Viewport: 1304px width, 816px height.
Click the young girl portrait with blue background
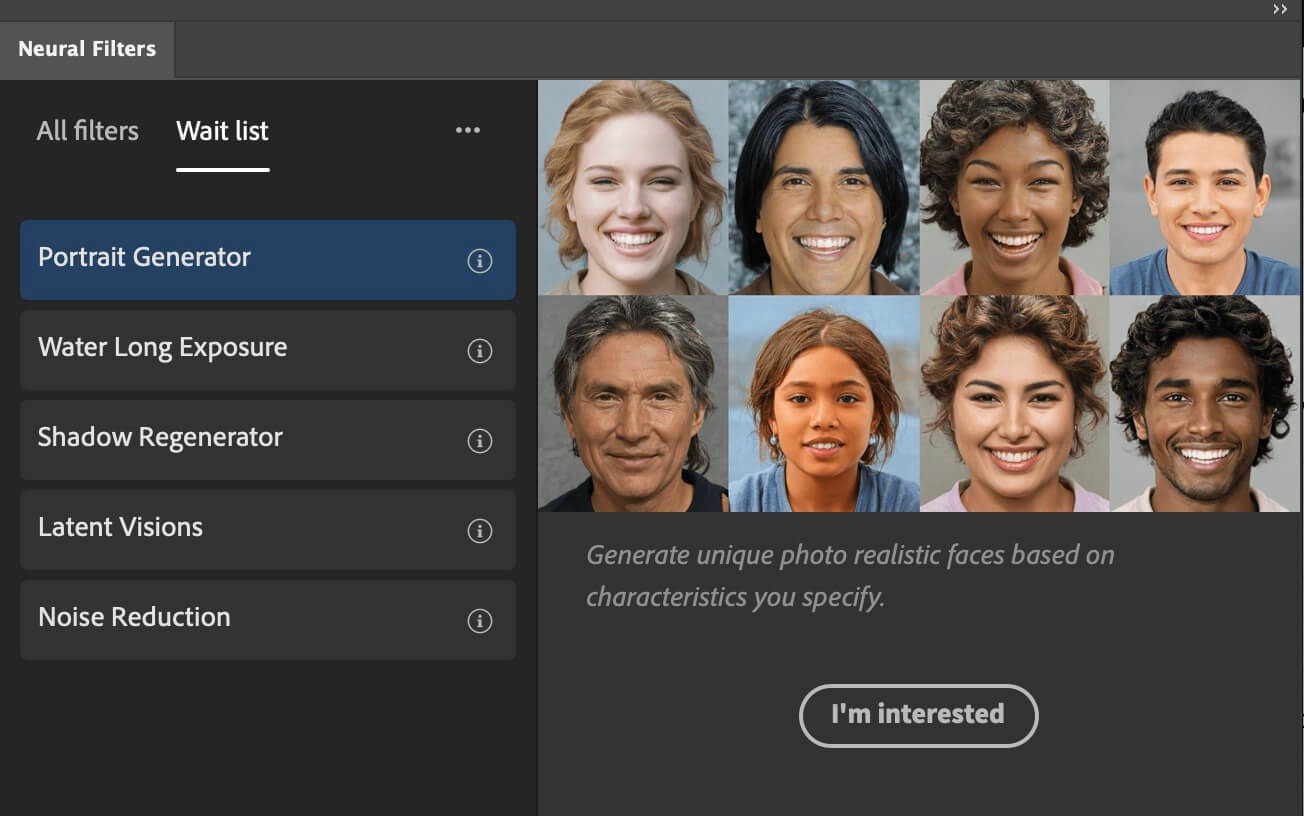click(824, 404)
